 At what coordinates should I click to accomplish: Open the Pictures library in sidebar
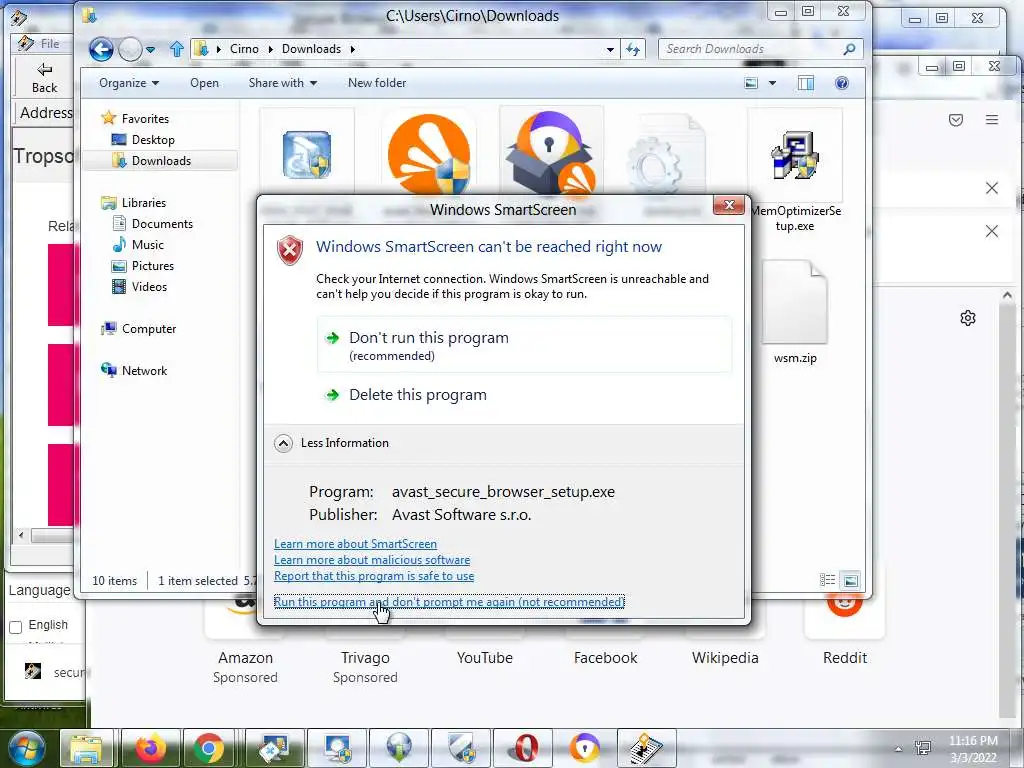(152, 266)
